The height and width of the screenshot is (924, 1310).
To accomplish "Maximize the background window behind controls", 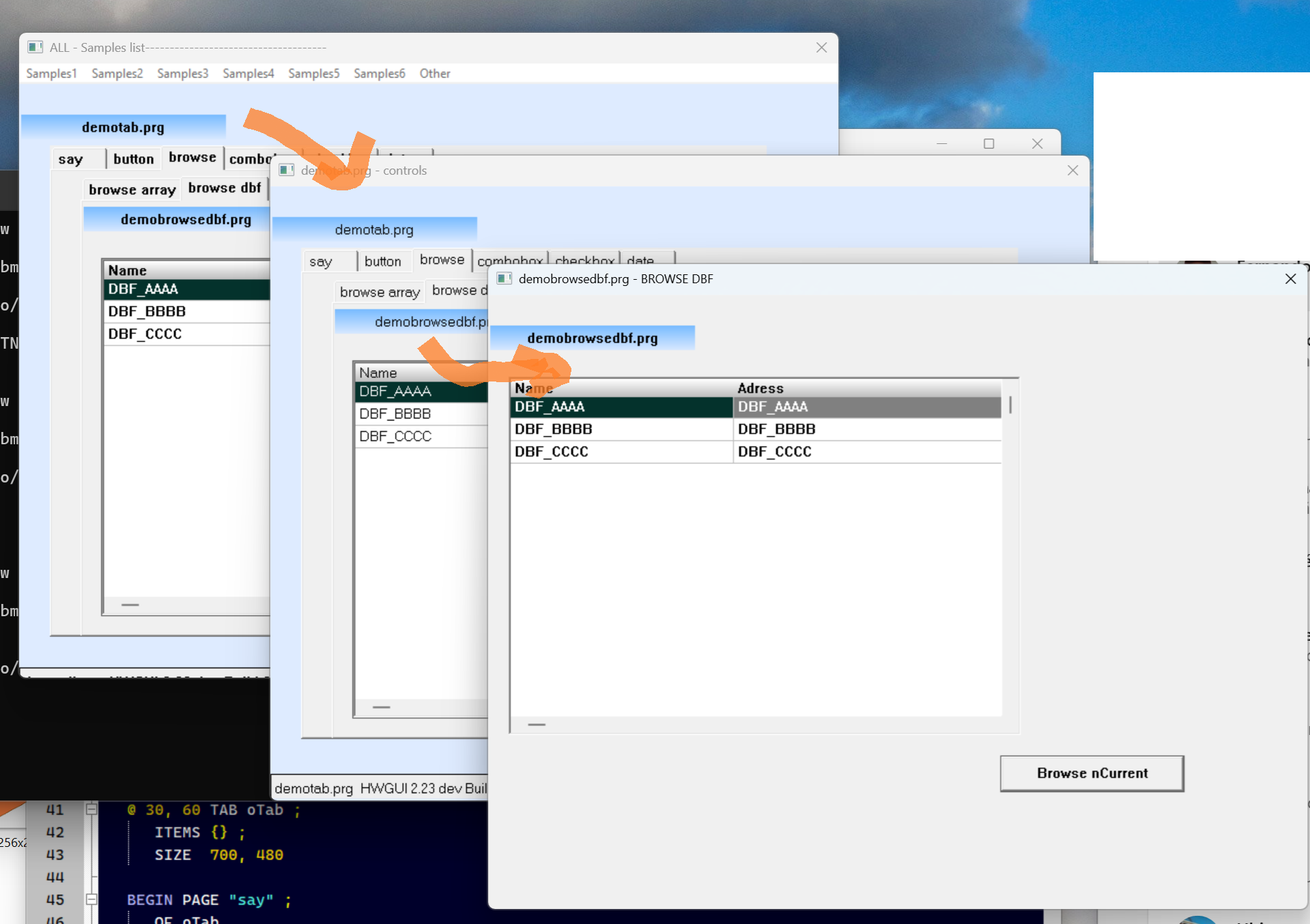I will 988,144.
